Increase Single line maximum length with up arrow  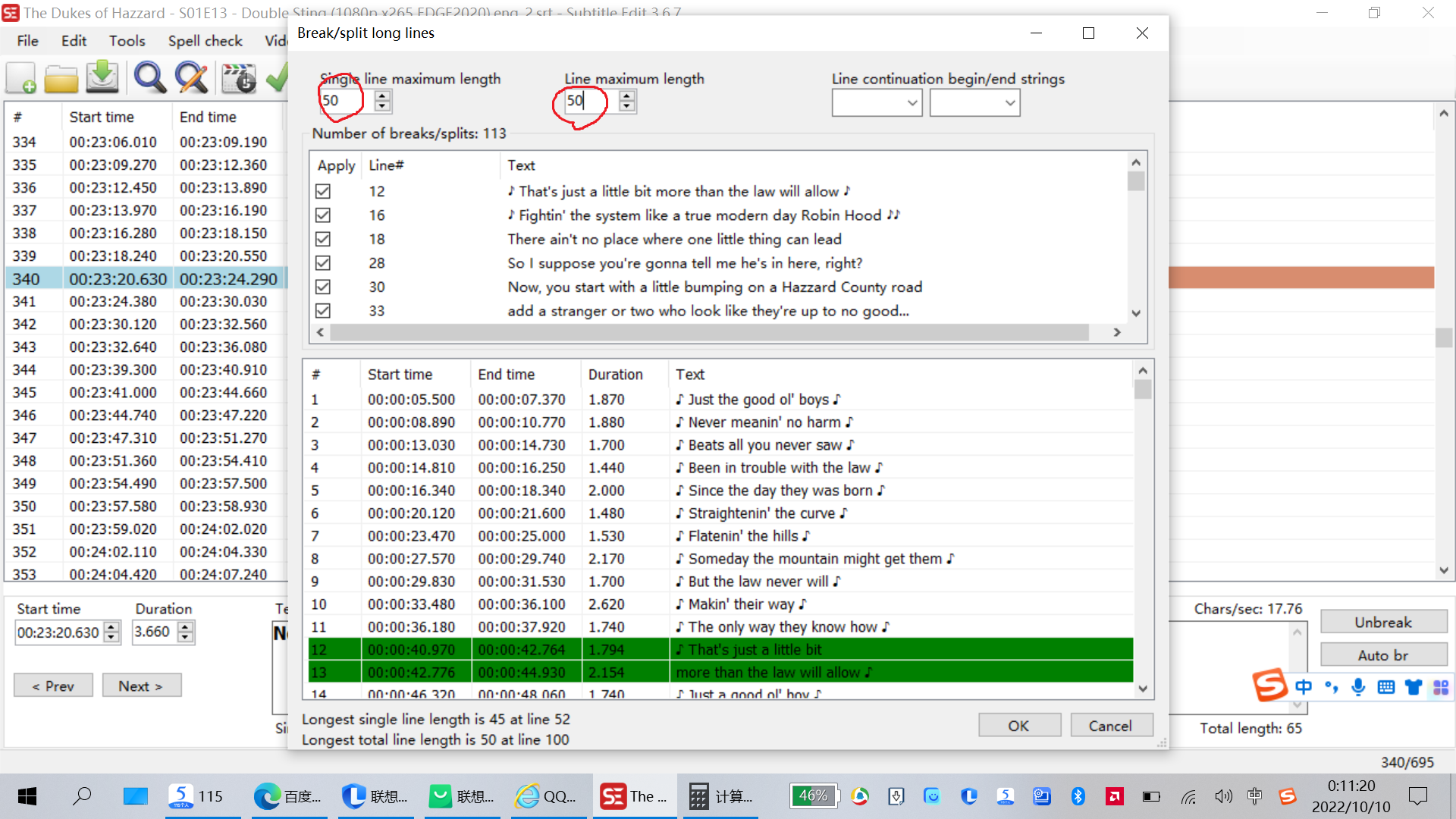[x=381, y=96]
